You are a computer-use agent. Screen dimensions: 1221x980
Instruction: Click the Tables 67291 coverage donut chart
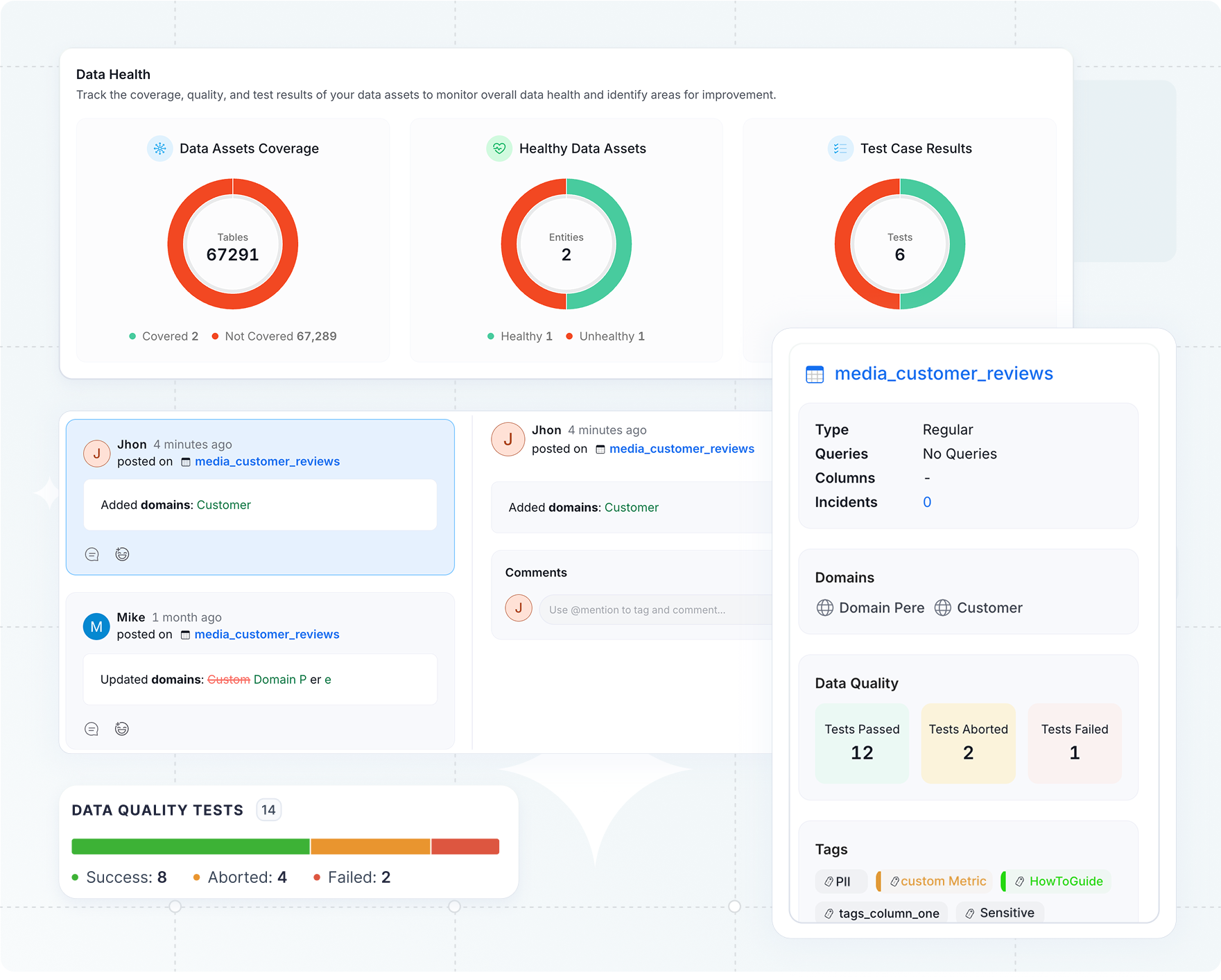233,244
